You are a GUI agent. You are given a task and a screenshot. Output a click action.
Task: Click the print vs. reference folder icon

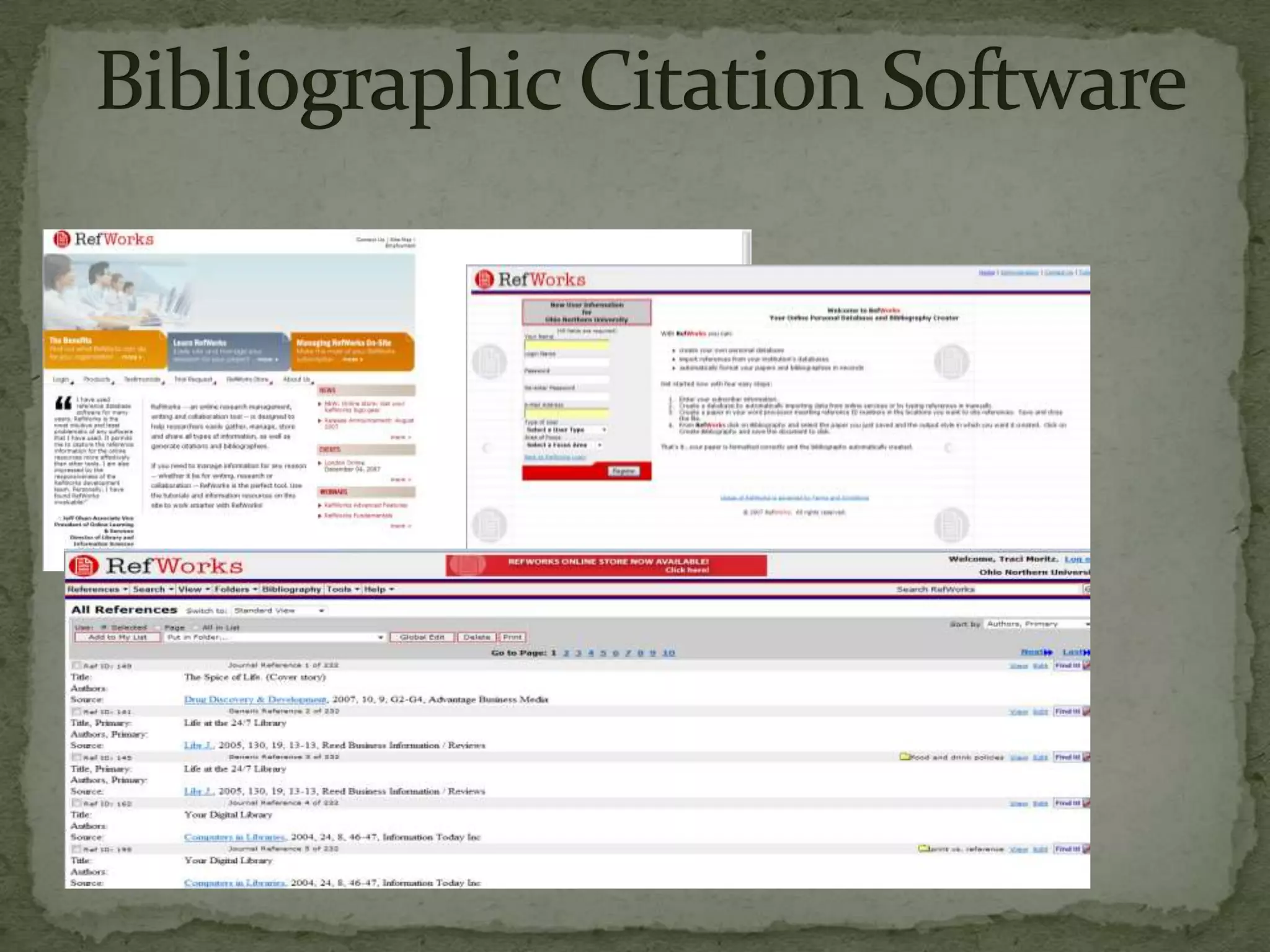click(923, 848)
